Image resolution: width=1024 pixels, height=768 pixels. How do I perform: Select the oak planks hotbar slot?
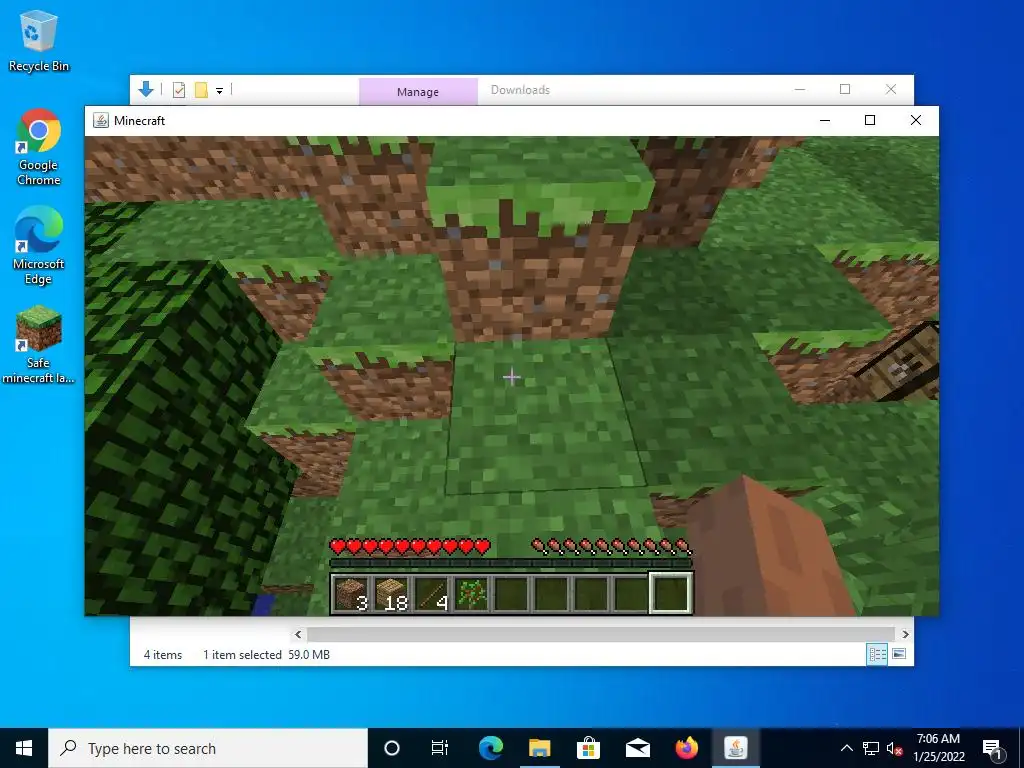tap(392, 594)
